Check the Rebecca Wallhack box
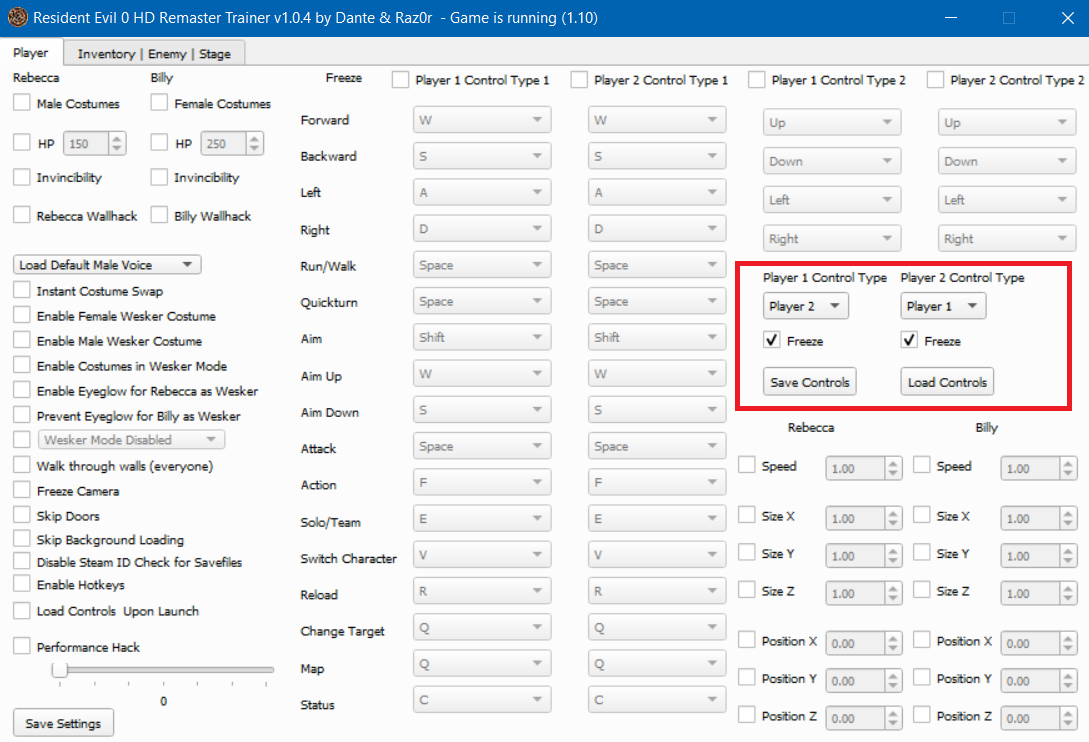The width and height of the screenshot is (1089, 742). tap(22, 215)
